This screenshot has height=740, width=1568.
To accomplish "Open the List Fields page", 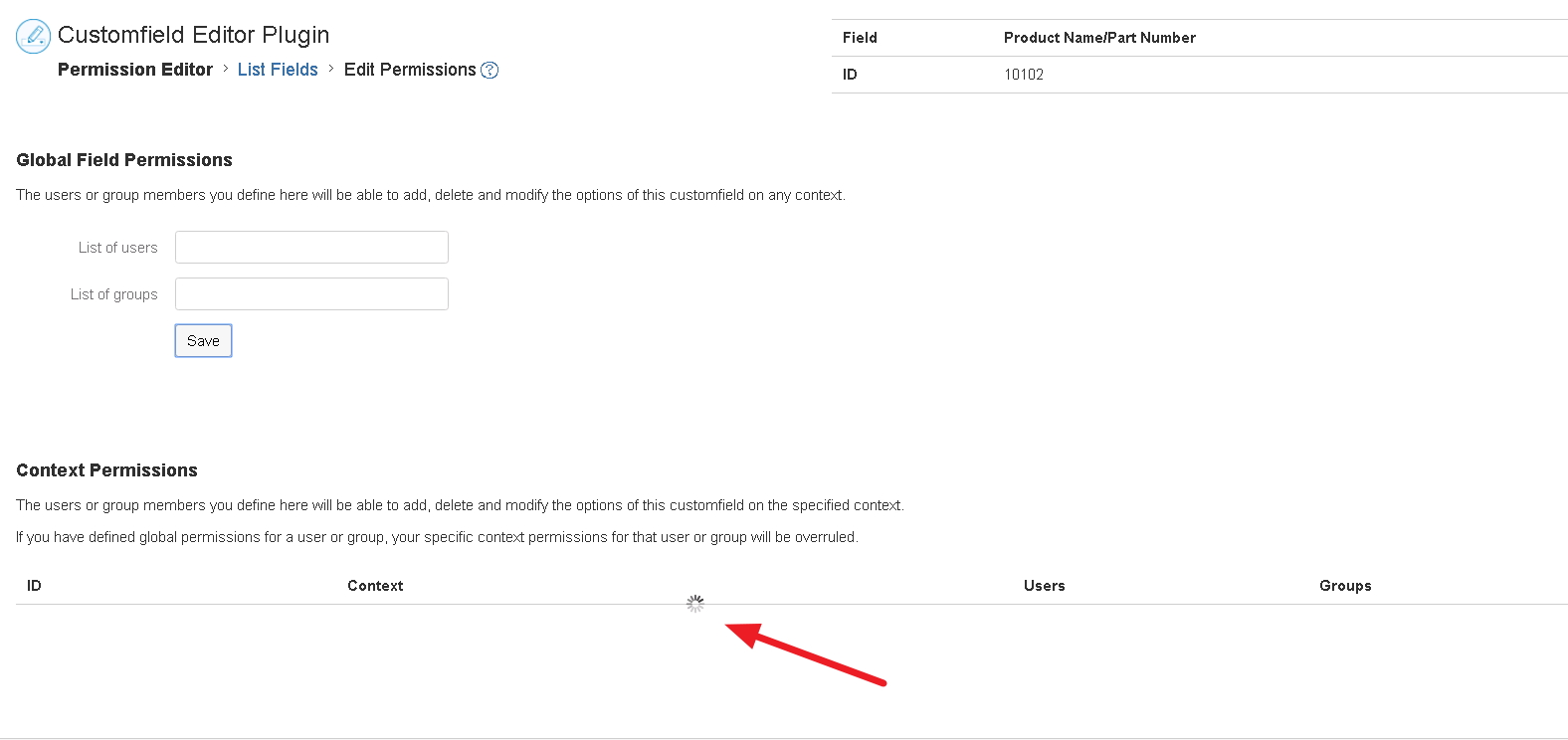I will 278,70.
